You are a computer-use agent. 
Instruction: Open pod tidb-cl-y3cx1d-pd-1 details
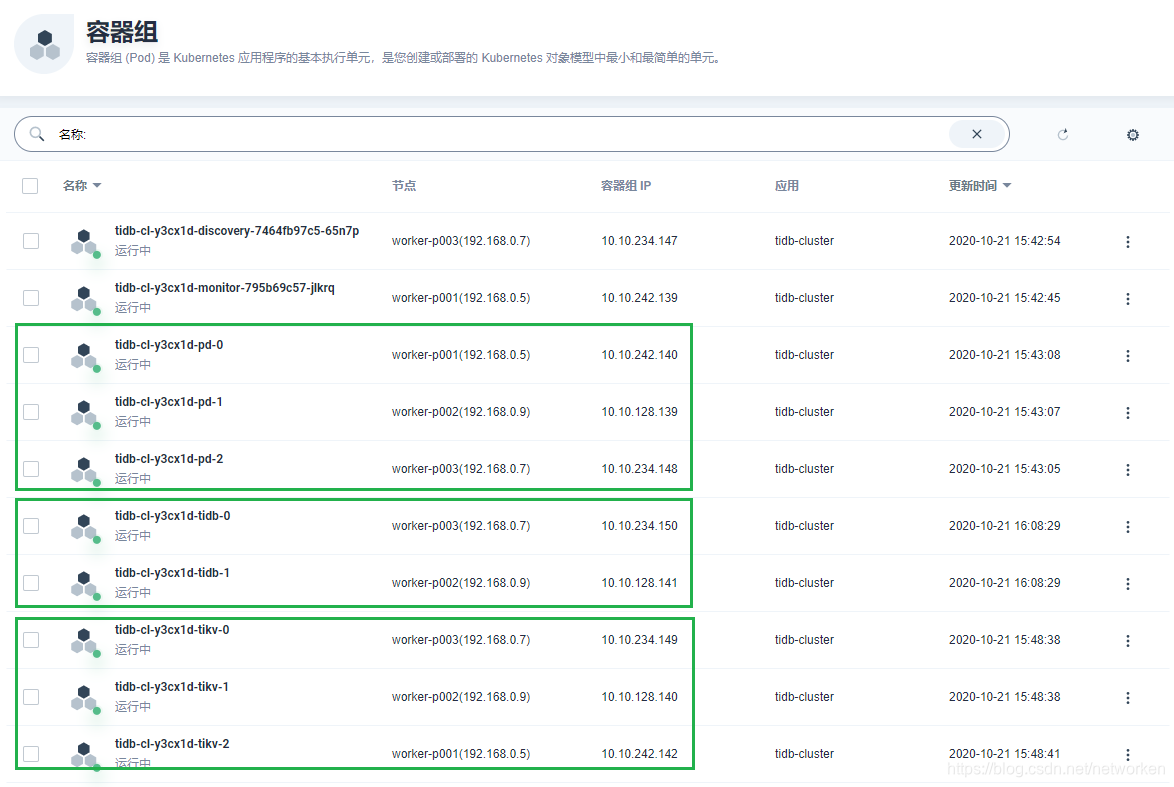pos(168,401)
